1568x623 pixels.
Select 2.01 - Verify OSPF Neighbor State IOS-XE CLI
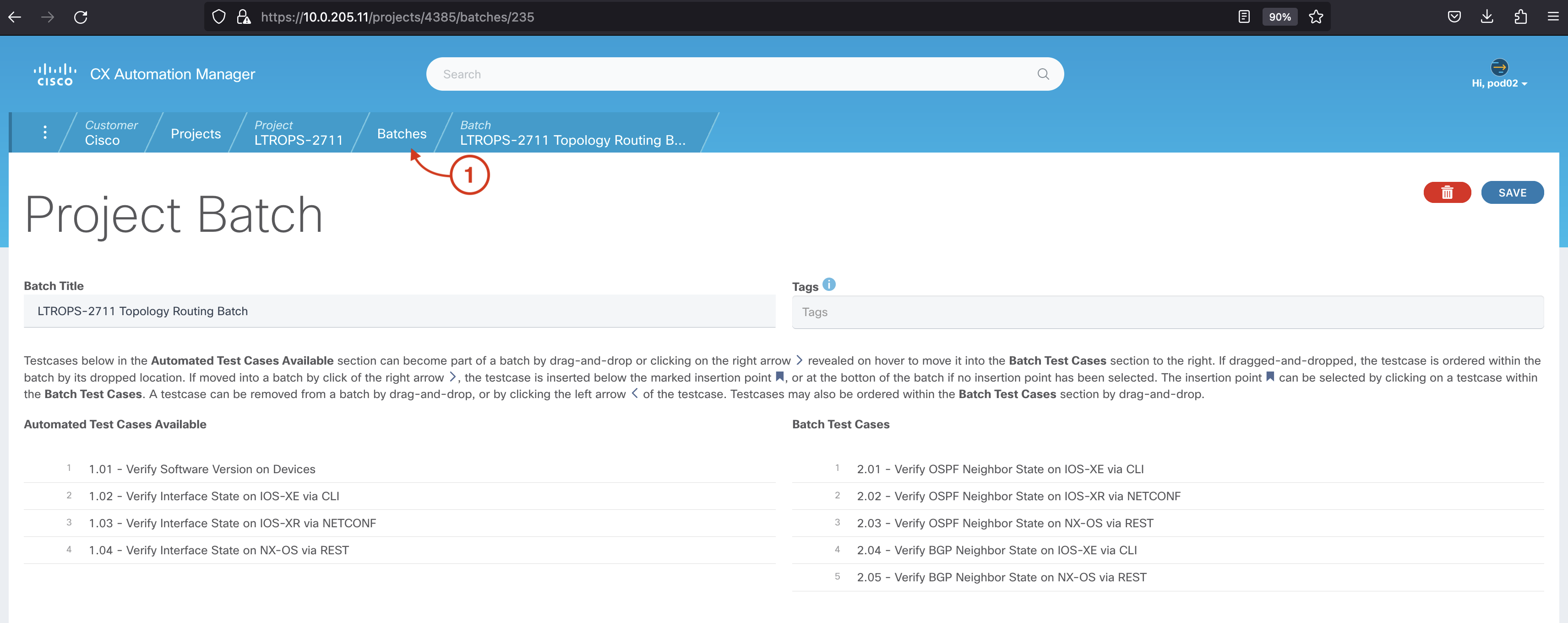(1167, 469)
